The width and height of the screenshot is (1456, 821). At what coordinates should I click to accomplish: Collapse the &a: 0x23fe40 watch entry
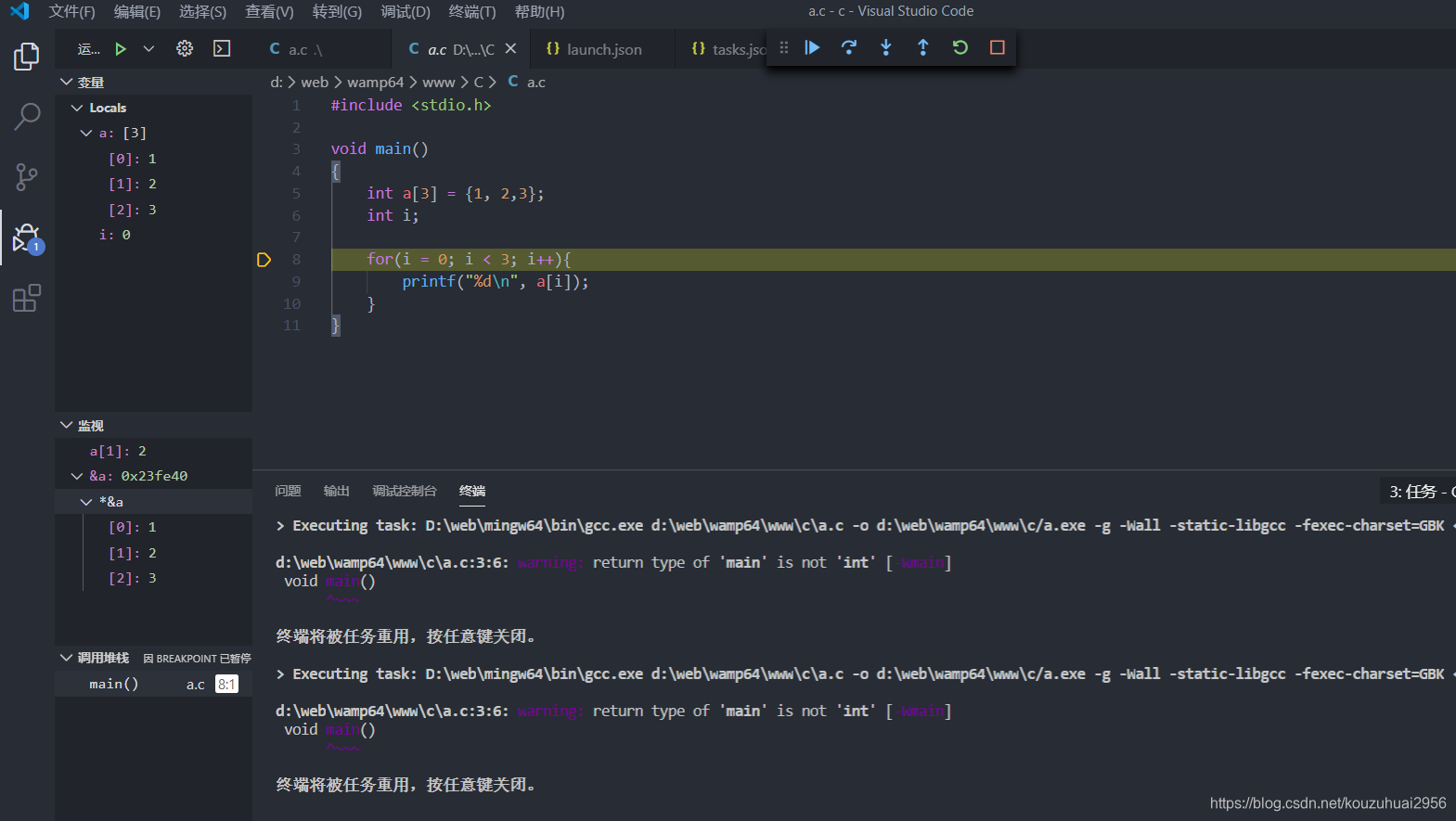[x=77, y=476]
